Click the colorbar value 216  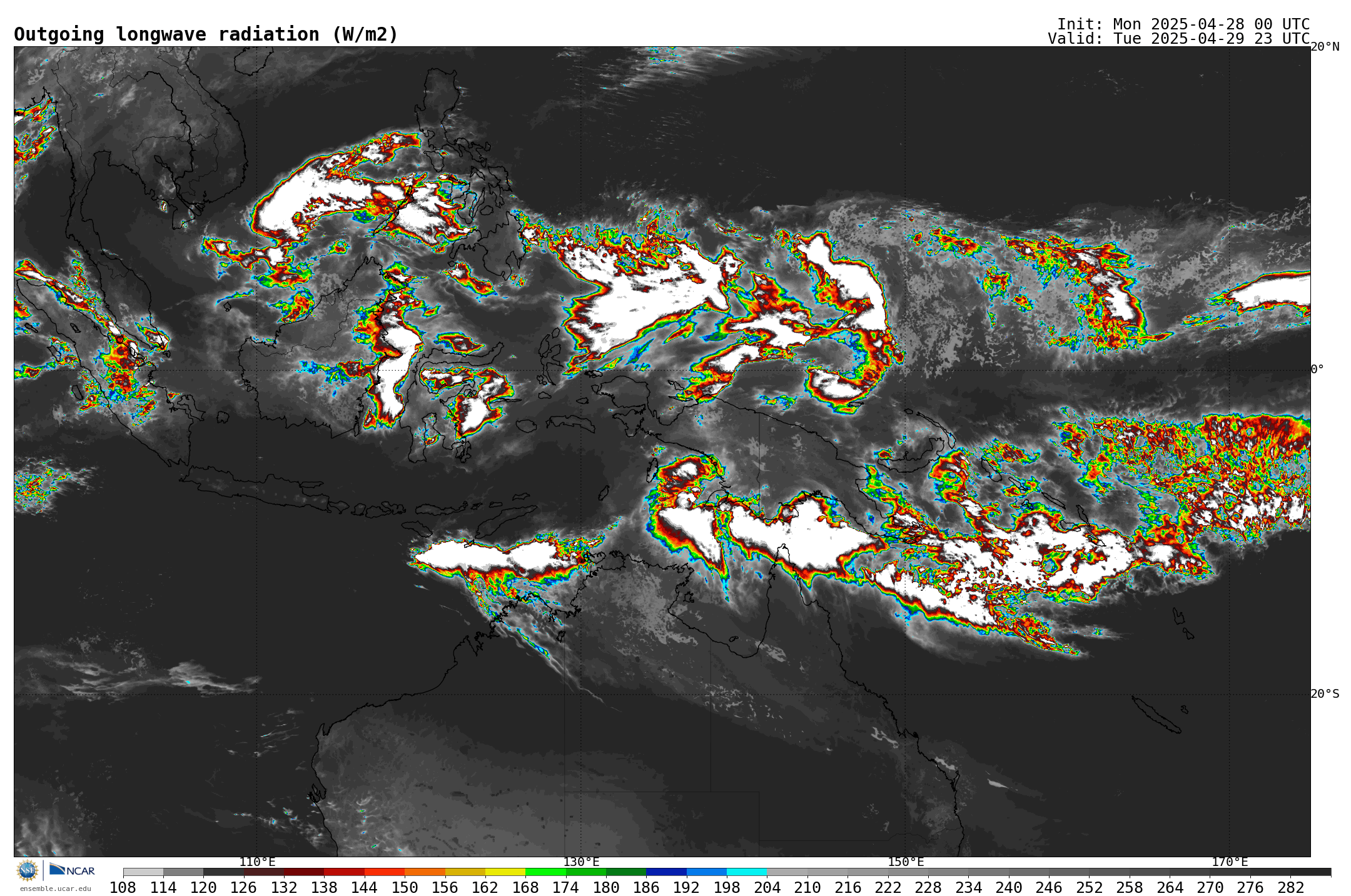click(x=848, y=888)
